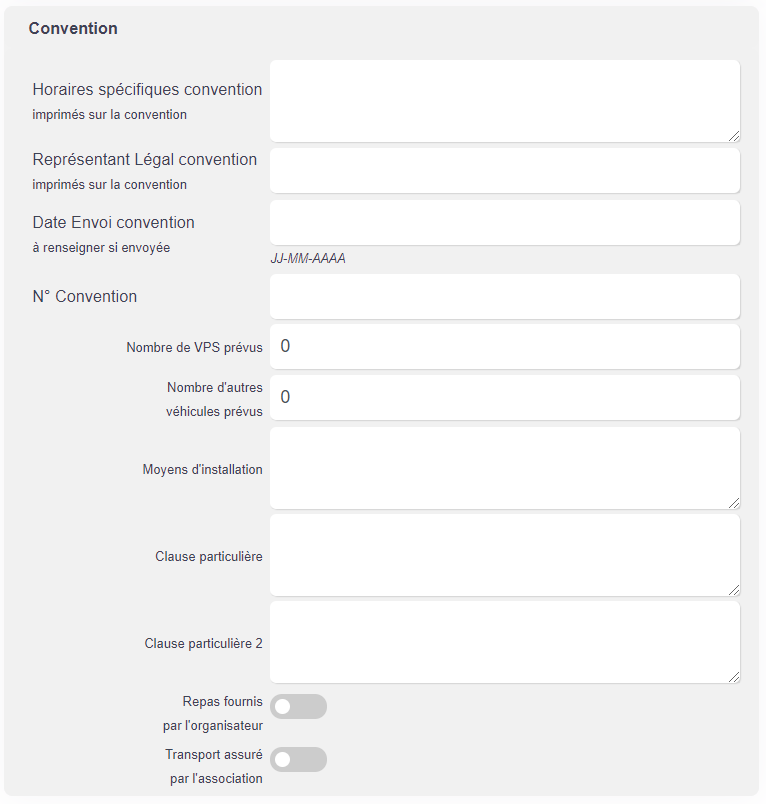Click the Clause particulière 2 text area

pyautogui.click(x=505, y=642)
